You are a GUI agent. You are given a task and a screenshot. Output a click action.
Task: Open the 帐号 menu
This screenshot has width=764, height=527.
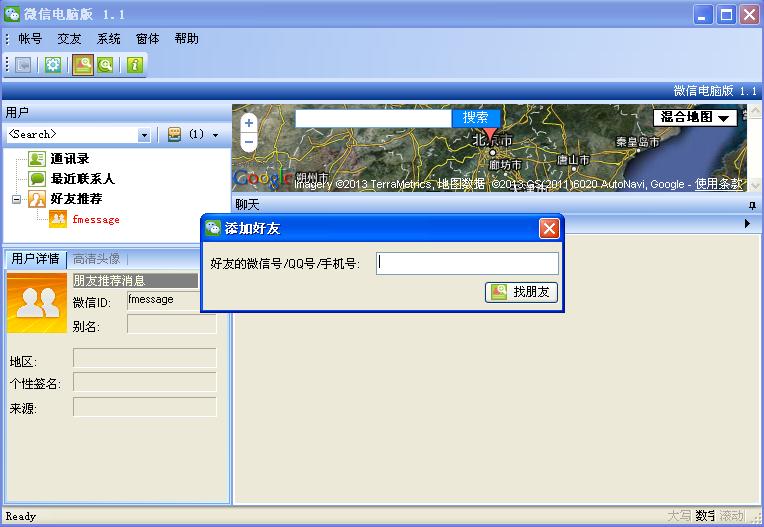(x=30, y=38)
